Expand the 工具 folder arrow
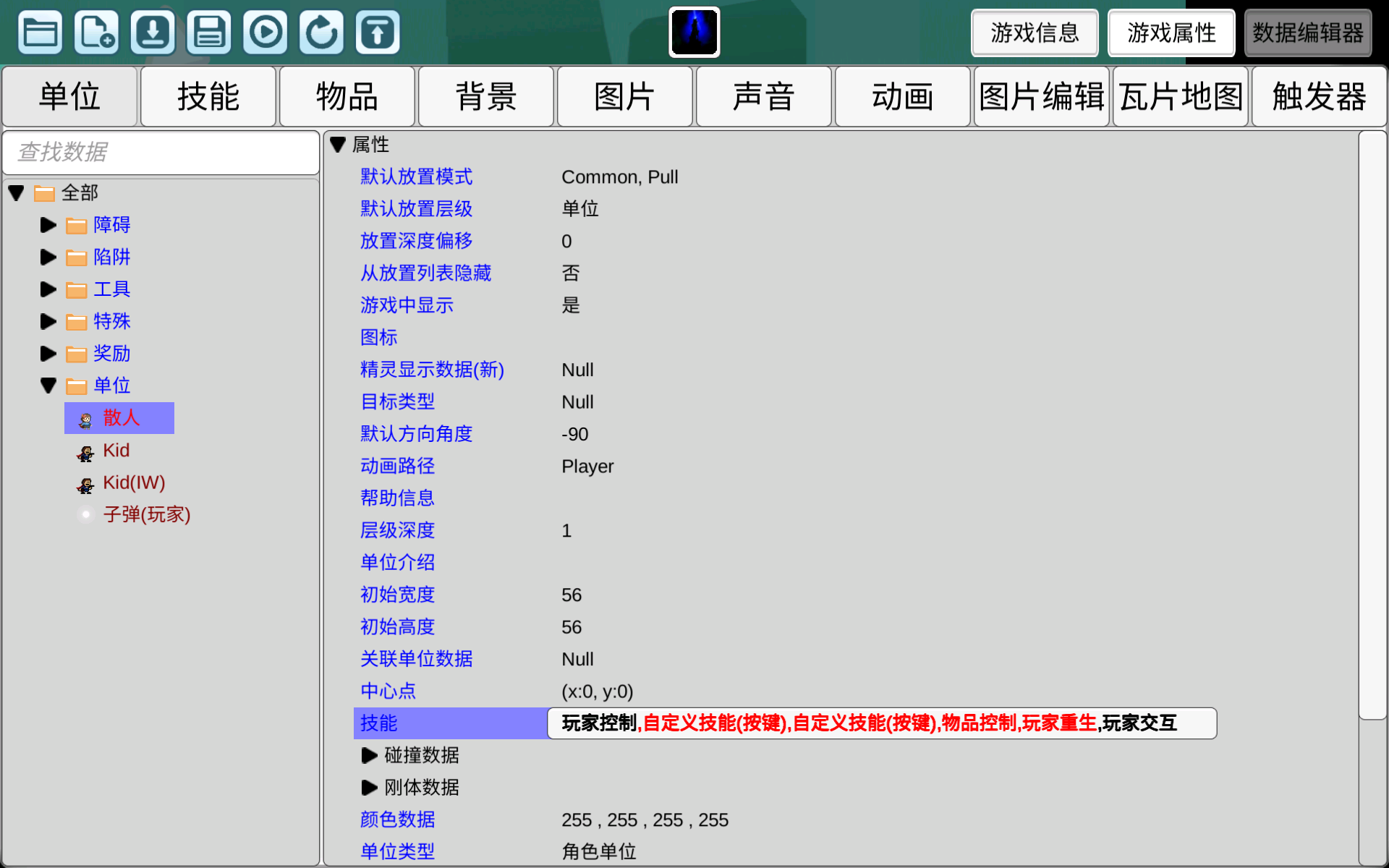Viewport: 1389px width, 868px height. click(x=48, y=289)
